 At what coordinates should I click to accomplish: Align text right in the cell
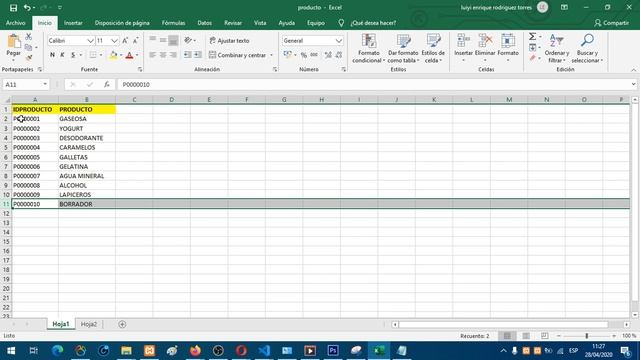173,55
